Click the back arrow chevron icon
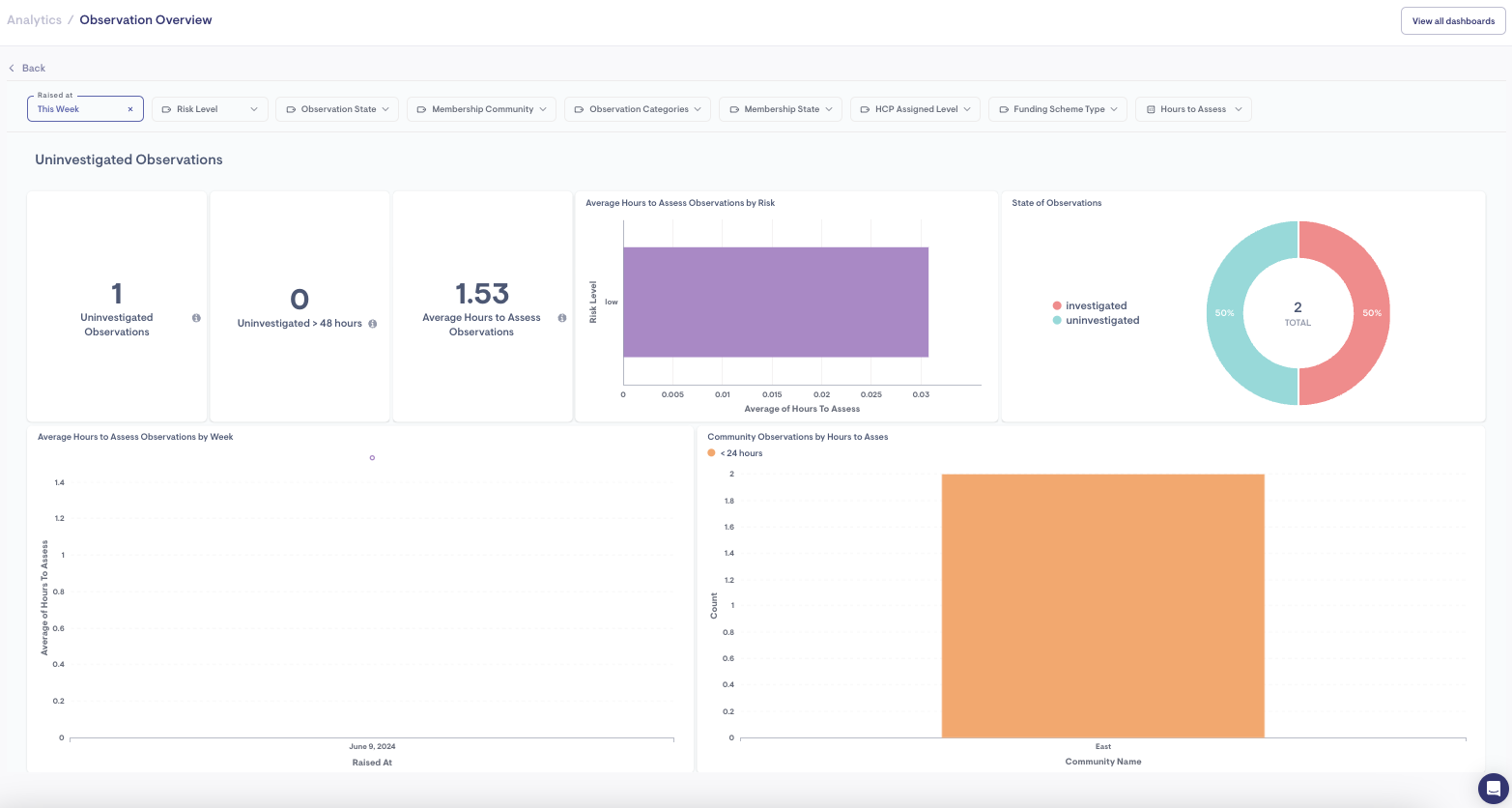Screen dimensions: 1512x808 (x=12, y=69)
